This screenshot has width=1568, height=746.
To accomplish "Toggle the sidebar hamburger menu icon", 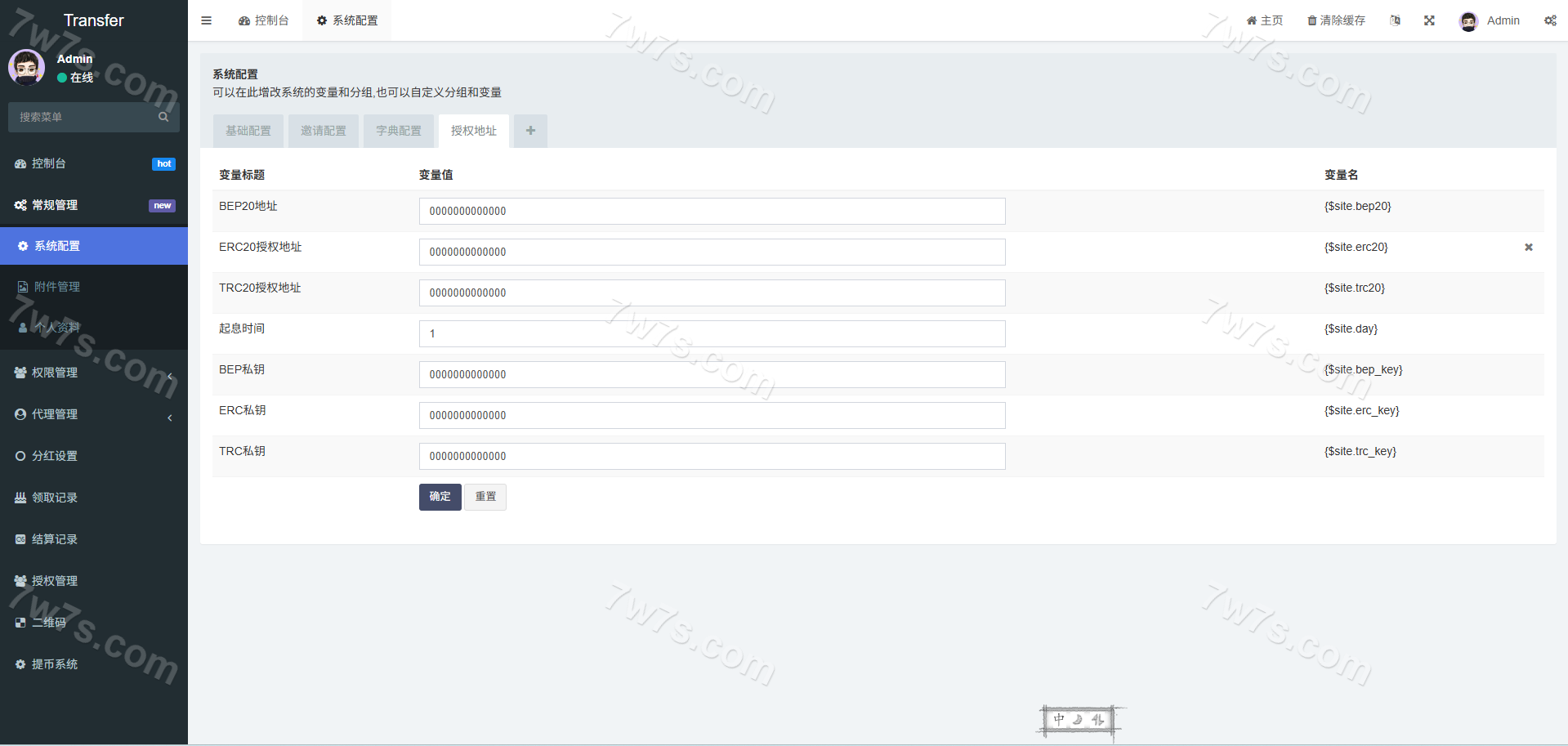I will click(x=206, y=20).
